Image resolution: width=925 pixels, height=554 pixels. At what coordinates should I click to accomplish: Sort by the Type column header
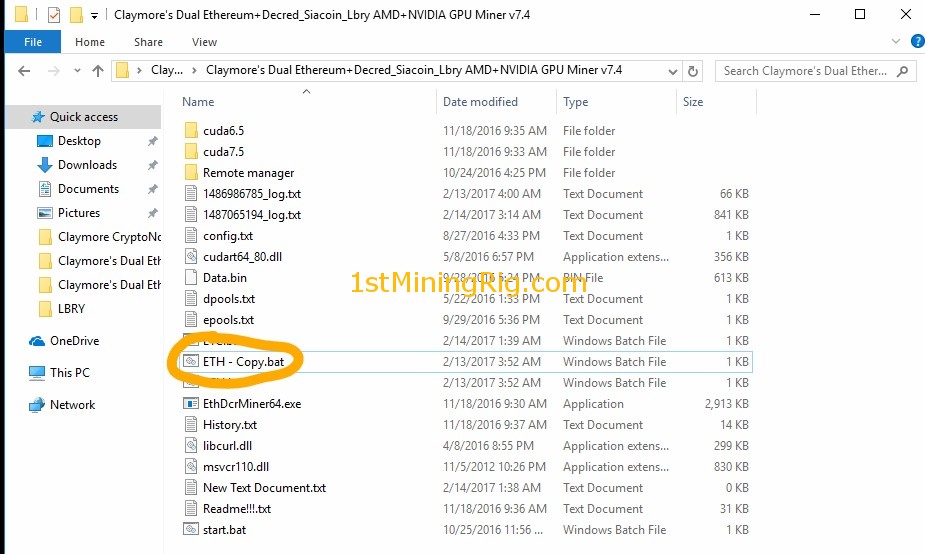tap(575, 101)
